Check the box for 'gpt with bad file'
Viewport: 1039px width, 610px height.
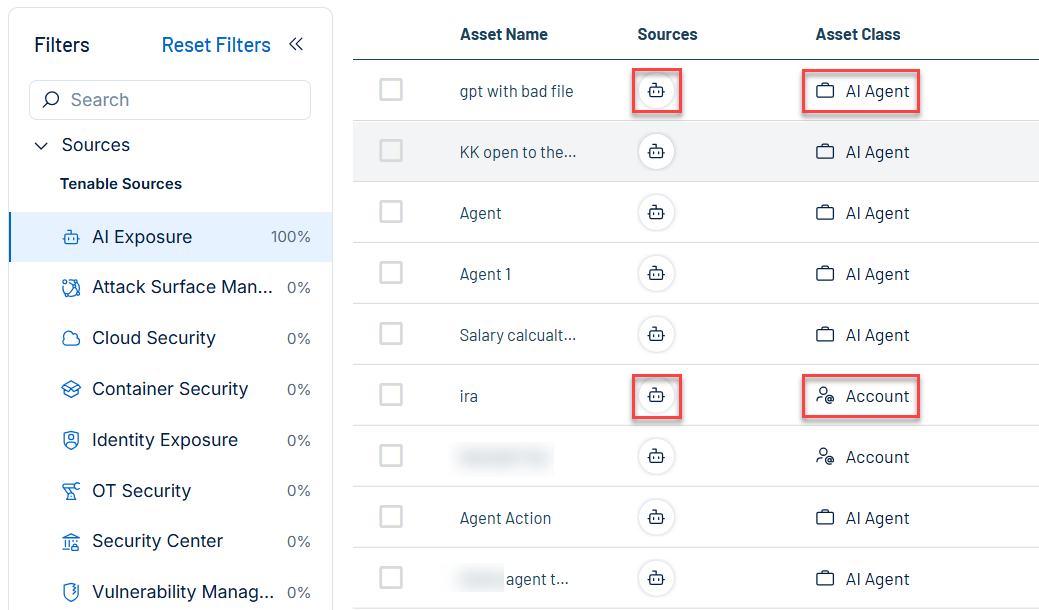(x=391, y=90)
